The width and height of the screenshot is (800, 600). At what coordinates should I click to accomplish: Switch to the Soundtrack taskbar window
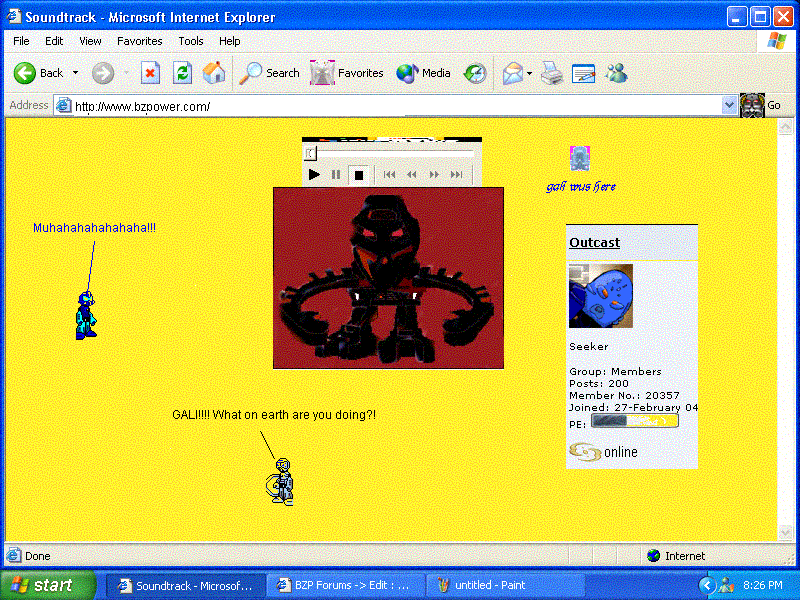[186, 585]
